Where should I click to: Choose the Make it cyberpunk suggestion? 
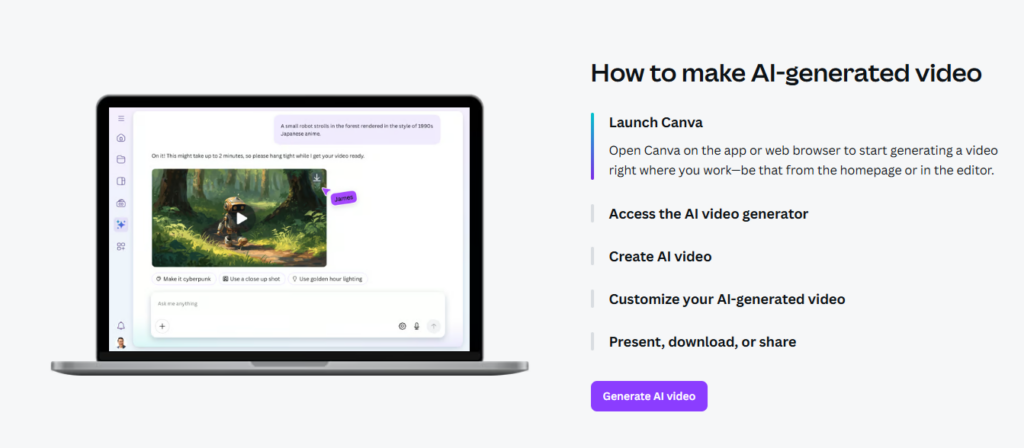184,279
